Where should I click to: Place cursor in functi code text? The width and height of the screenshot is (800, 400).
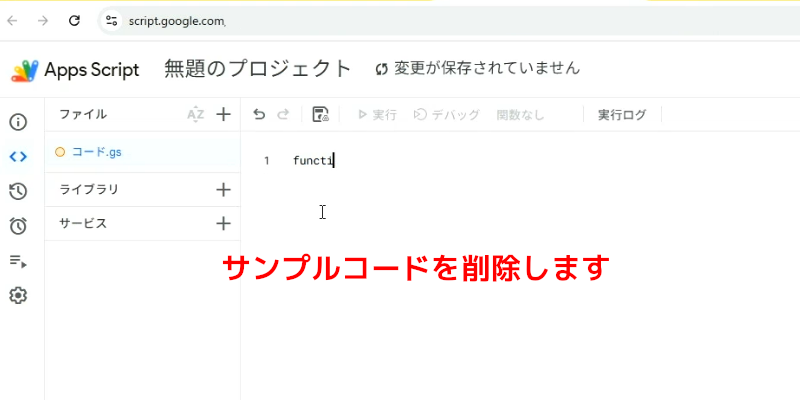click(313, 161)
